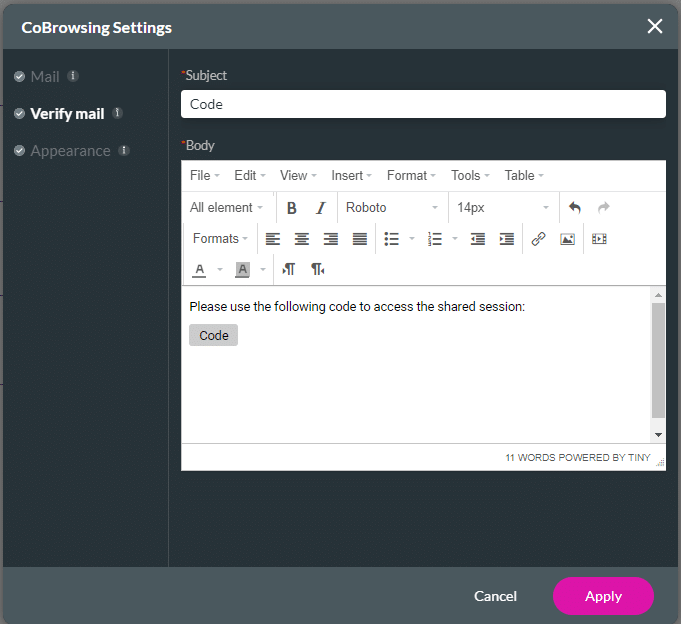681x624 pixels.
Task: Click the Subject input field
Action: tap(423, 104)
